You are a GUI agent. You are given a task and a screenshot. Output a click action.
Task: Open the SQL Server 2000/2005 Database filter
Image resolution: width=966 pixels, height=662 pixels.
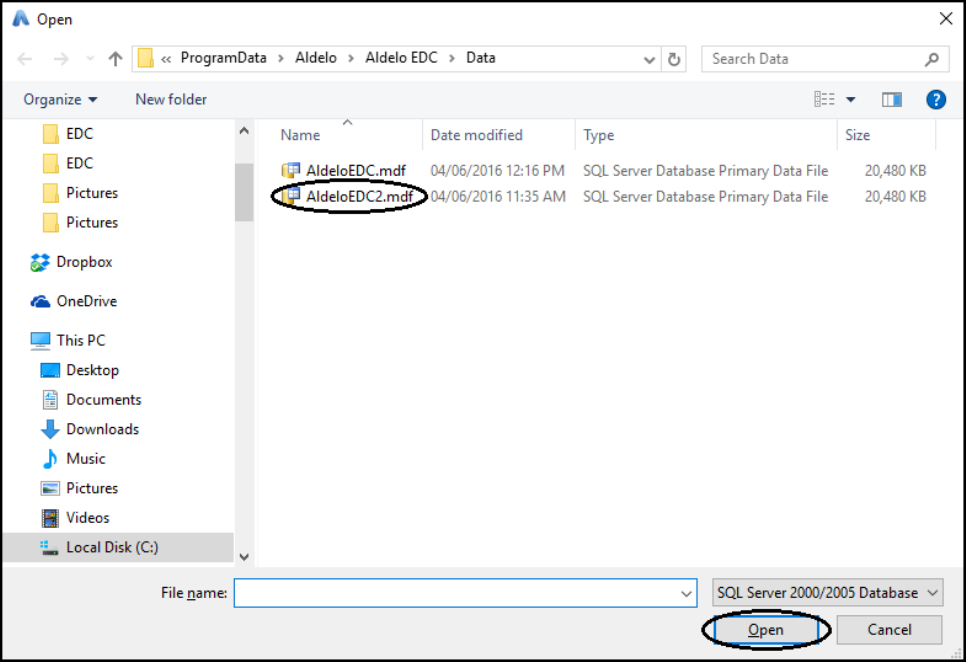coord(827,593)
